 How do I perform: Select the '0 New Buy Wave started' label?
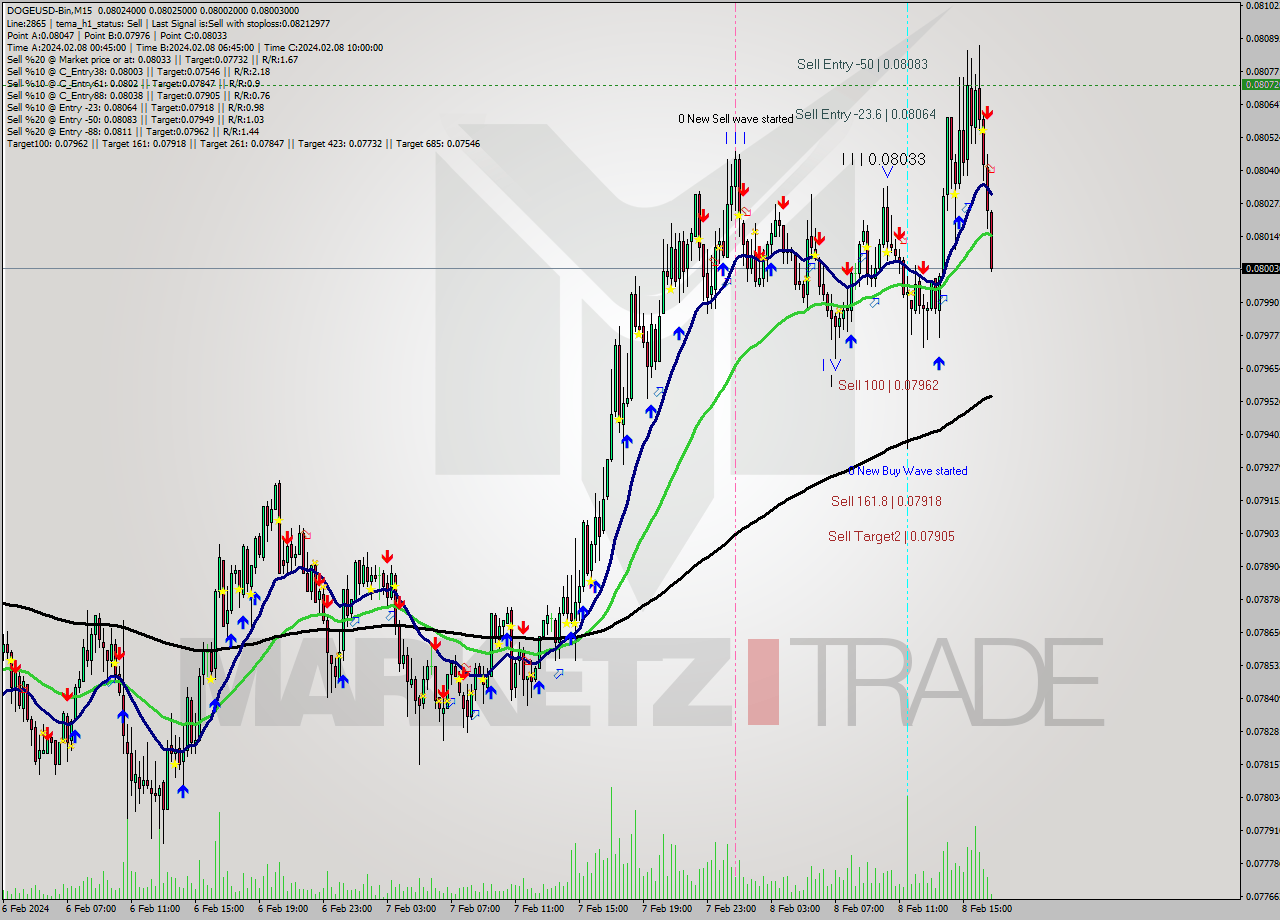coord(908,471)
